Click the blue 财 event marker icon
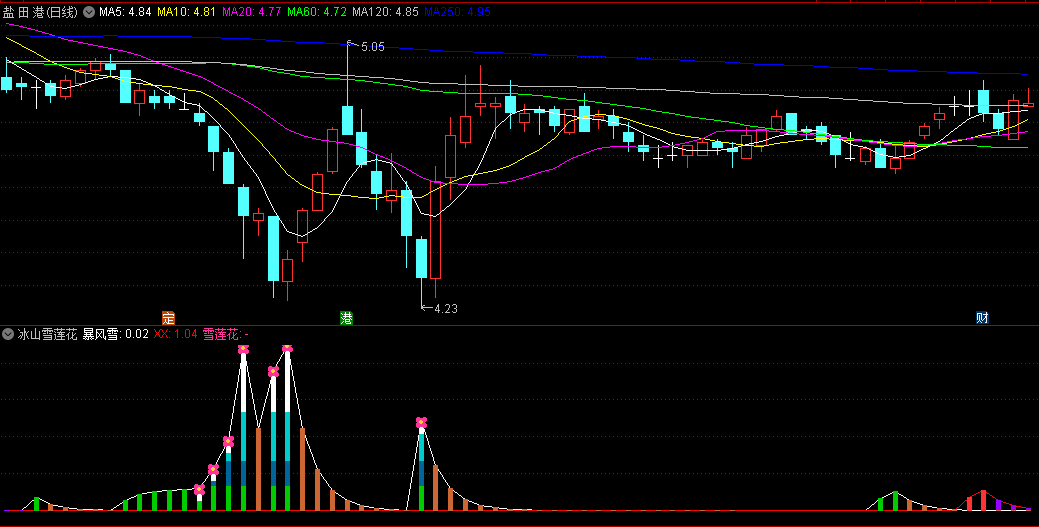This screenshot has height=527, width=1039. tap(982, 318)
